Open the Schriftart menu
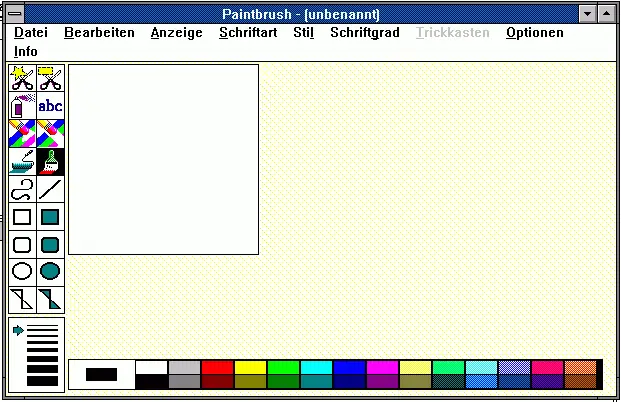 point(248,32)
